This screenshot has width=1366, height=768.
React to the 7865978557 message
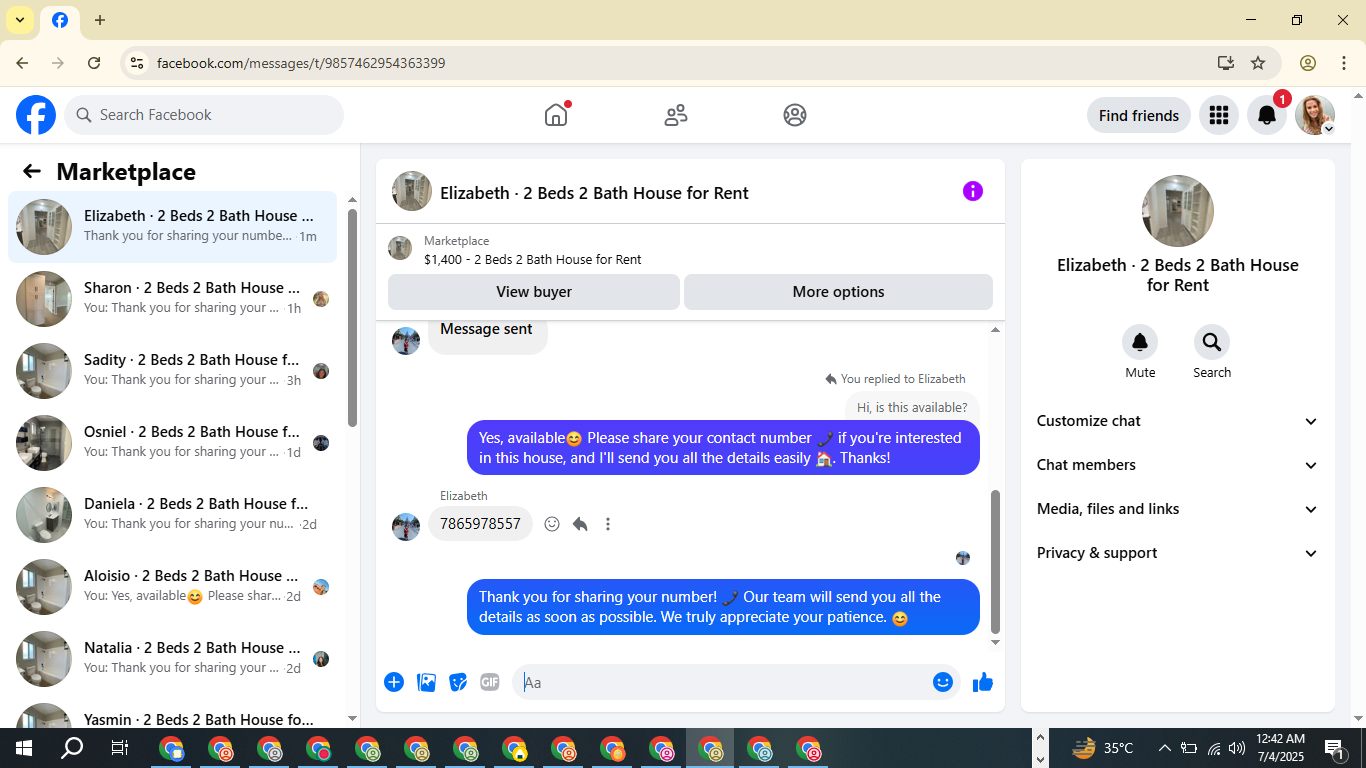552,524
